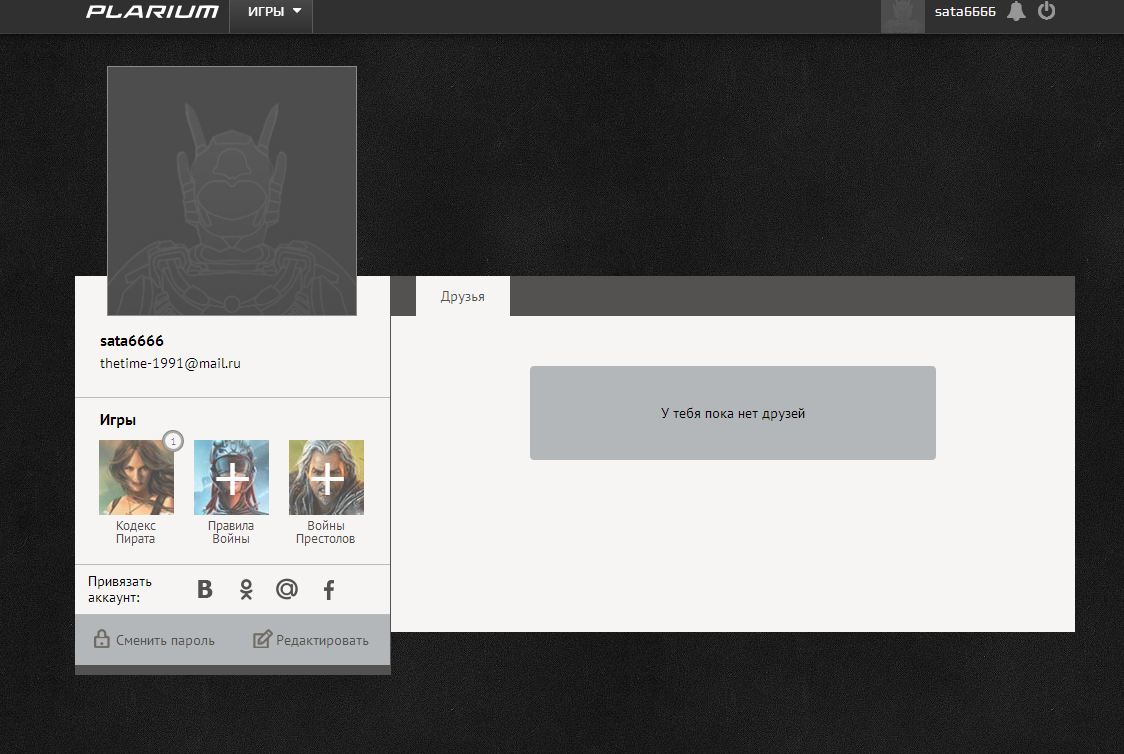The width and height of the screenshot is (1124, 754).
Task: Open notifications bell icon
Action: pos(1016,11)
